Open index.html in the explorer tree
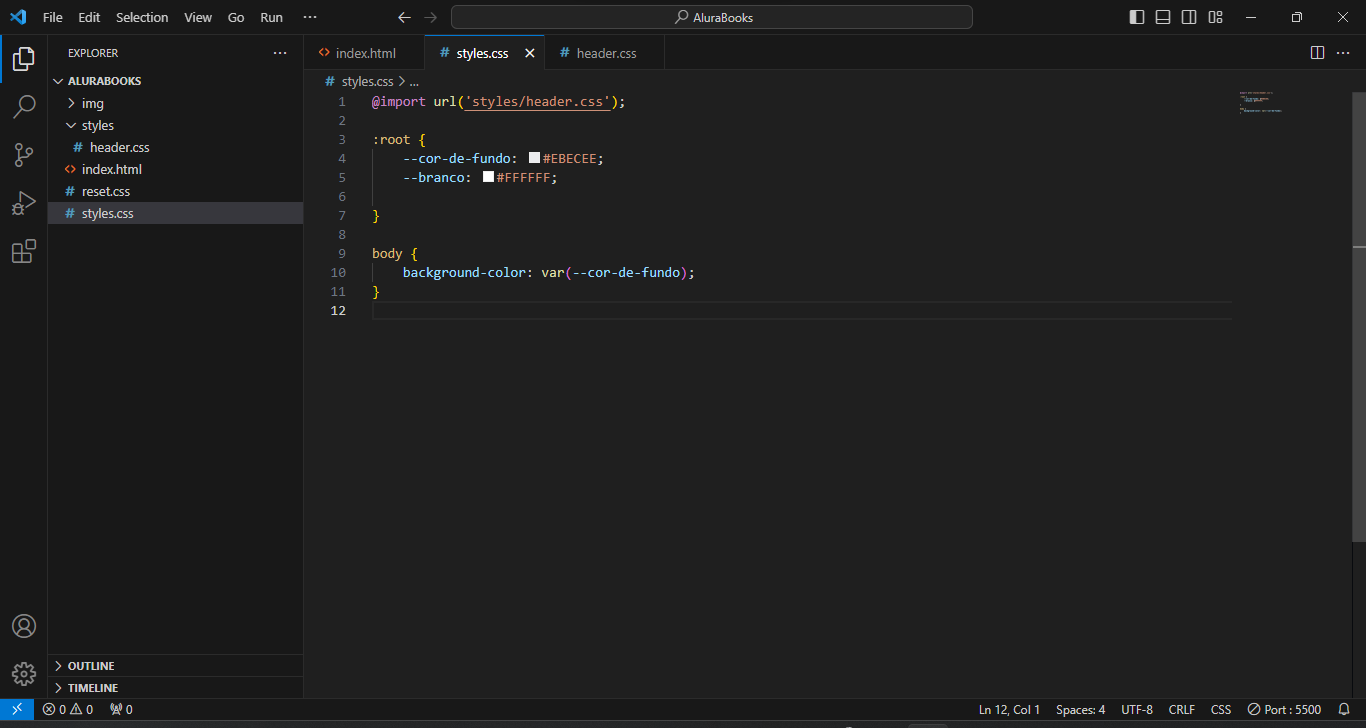 175,169
